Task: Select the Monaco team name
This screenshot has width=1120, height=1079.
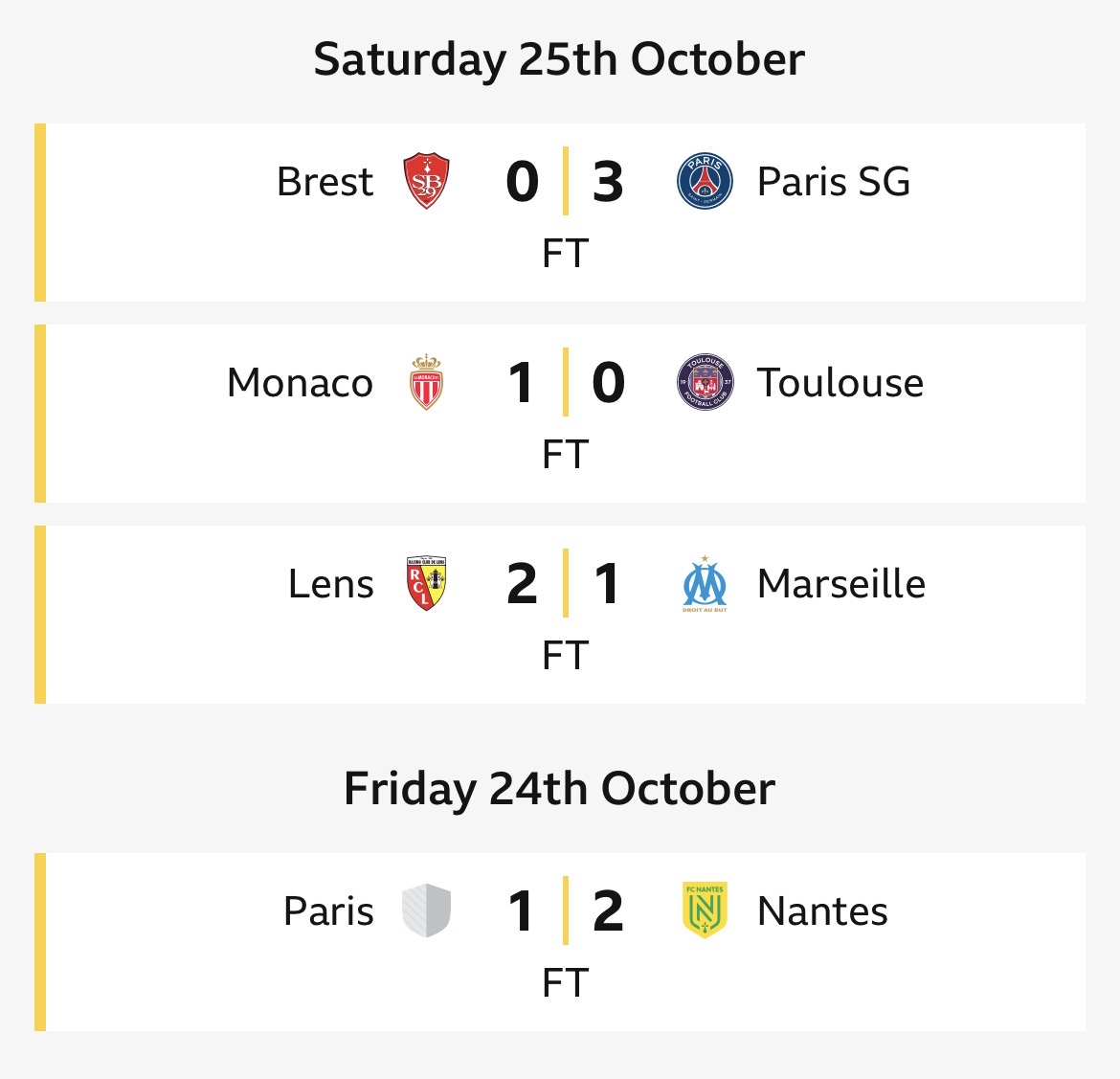Action: (x=300, y=382)
